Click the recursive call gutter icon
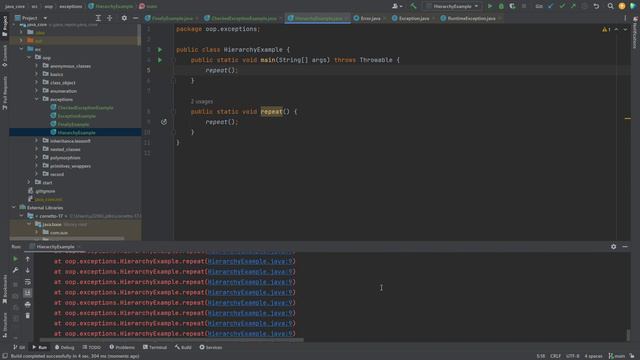 pyautogui.click(x=164, y=122)
